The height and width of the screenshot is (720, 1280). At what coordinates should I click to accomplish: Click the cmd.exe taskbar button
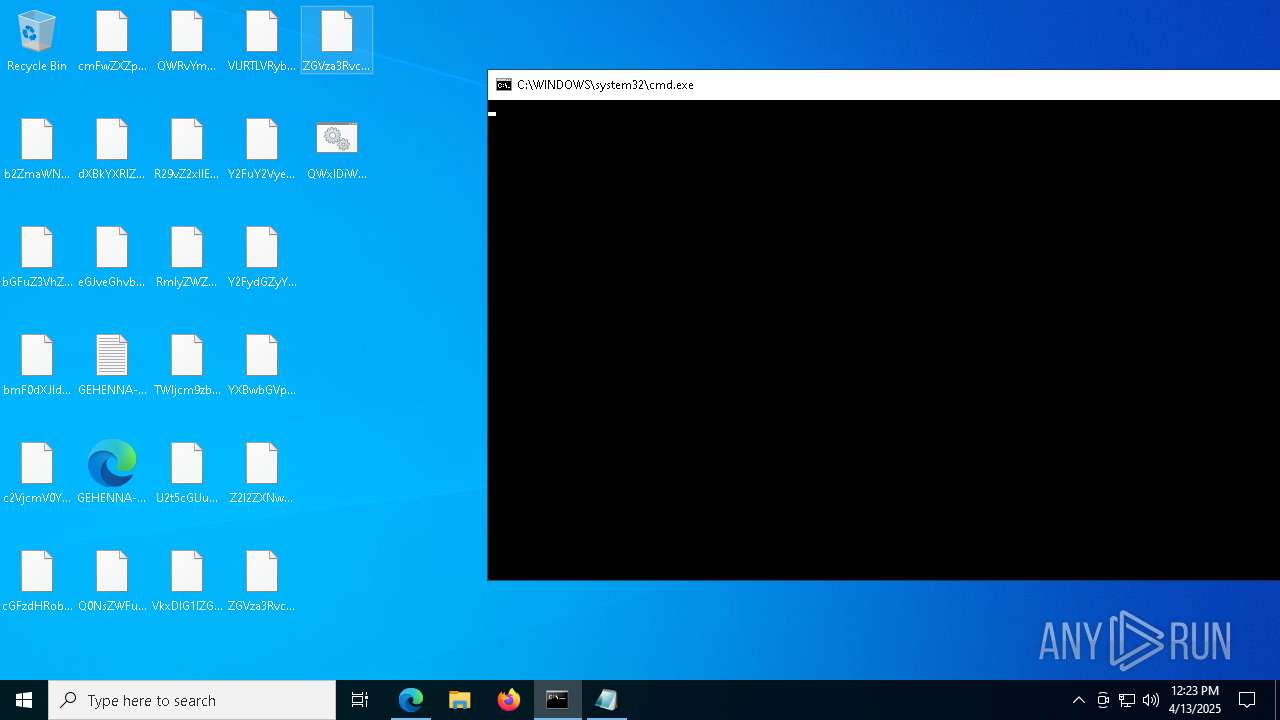pos(558,700)
